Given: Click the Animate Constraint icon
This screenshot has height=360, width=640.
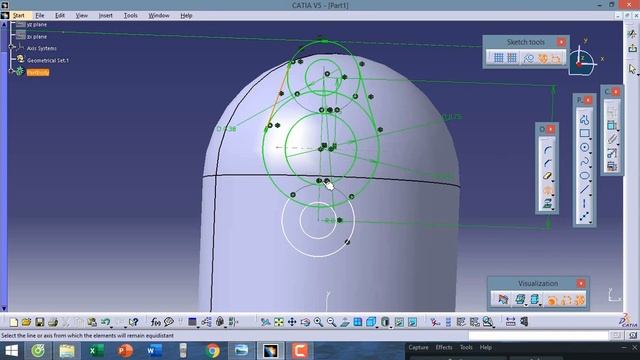Looking at the screenshot, I should coord(611,153).
